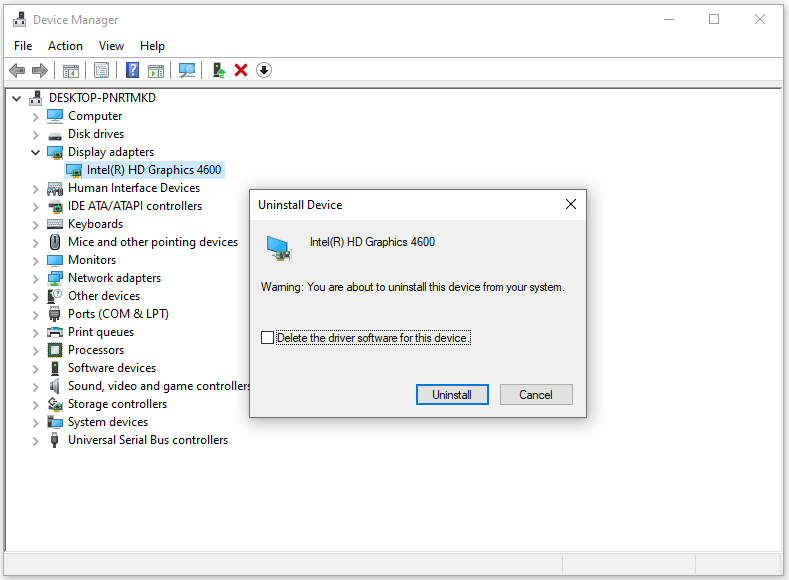789x580 pixels.
Task: Click the Software devices icon
Action: (55, 368)
